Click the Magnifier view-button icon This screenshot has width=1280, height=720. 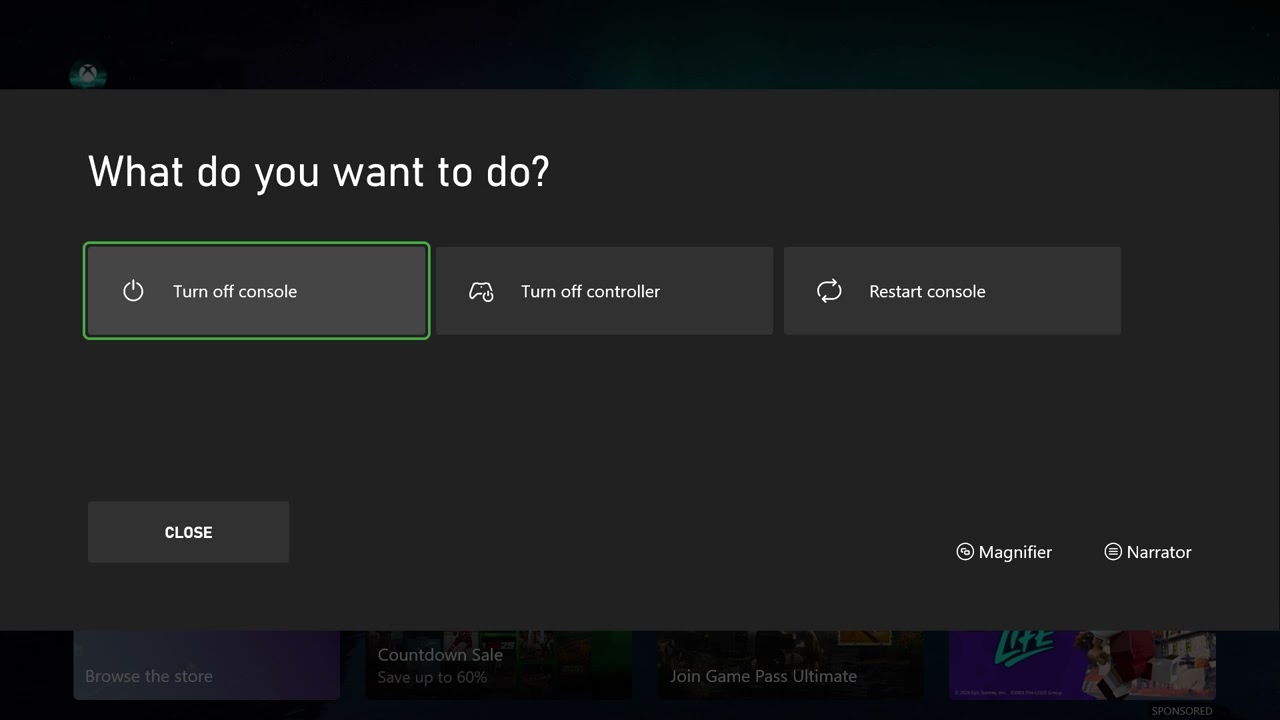[965, 552]
